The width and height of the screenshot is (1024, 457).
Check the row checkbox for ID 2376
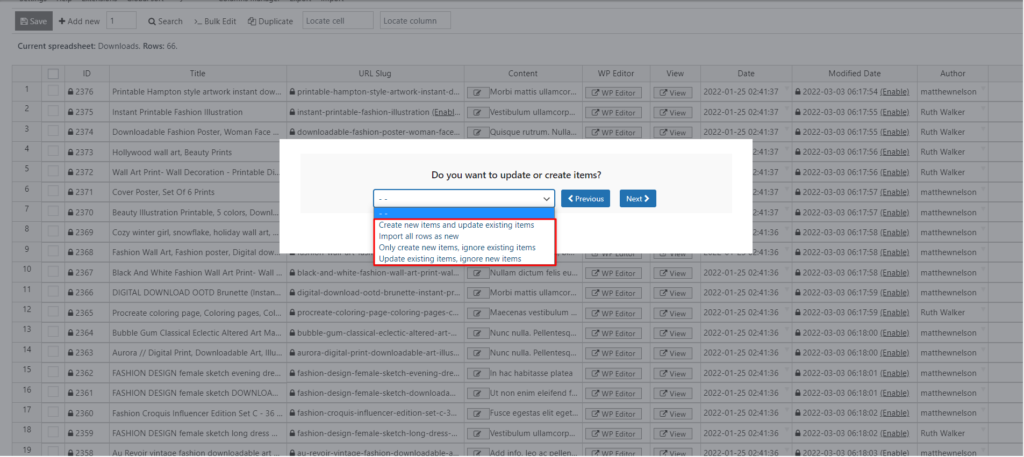click(54, 91)
